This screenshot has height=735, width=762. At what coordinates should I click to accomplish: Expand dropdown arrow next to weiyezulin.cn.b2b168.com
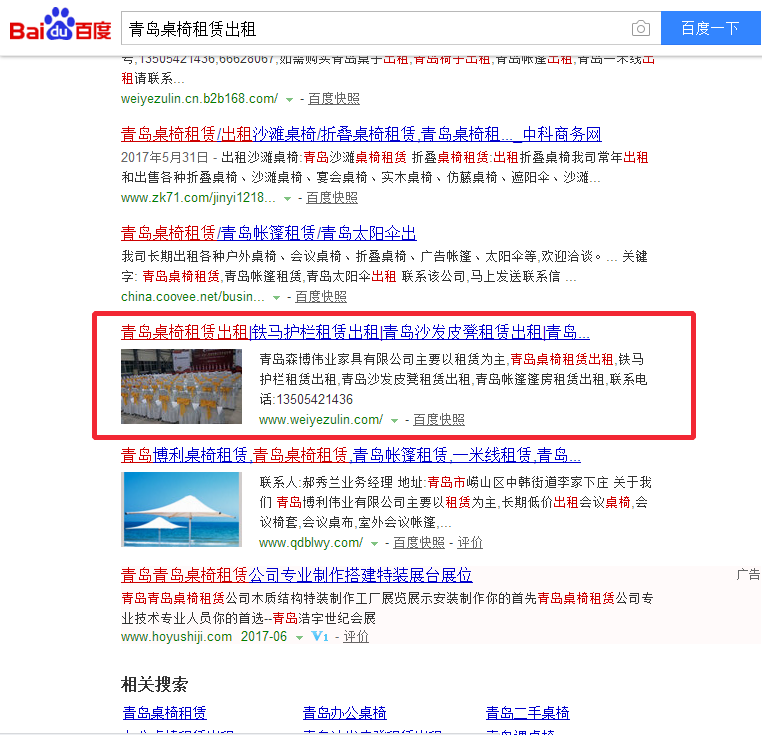point(289,99)
